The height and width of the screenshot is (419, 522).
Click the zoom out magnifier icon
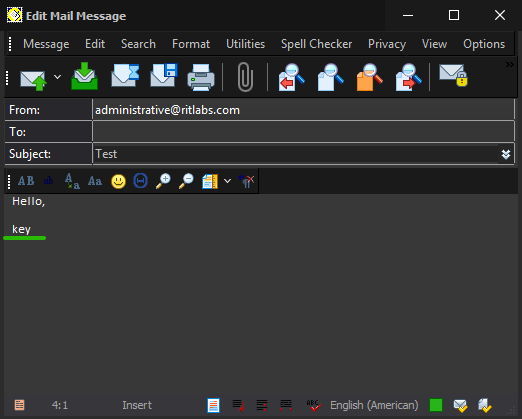(186, 181)
